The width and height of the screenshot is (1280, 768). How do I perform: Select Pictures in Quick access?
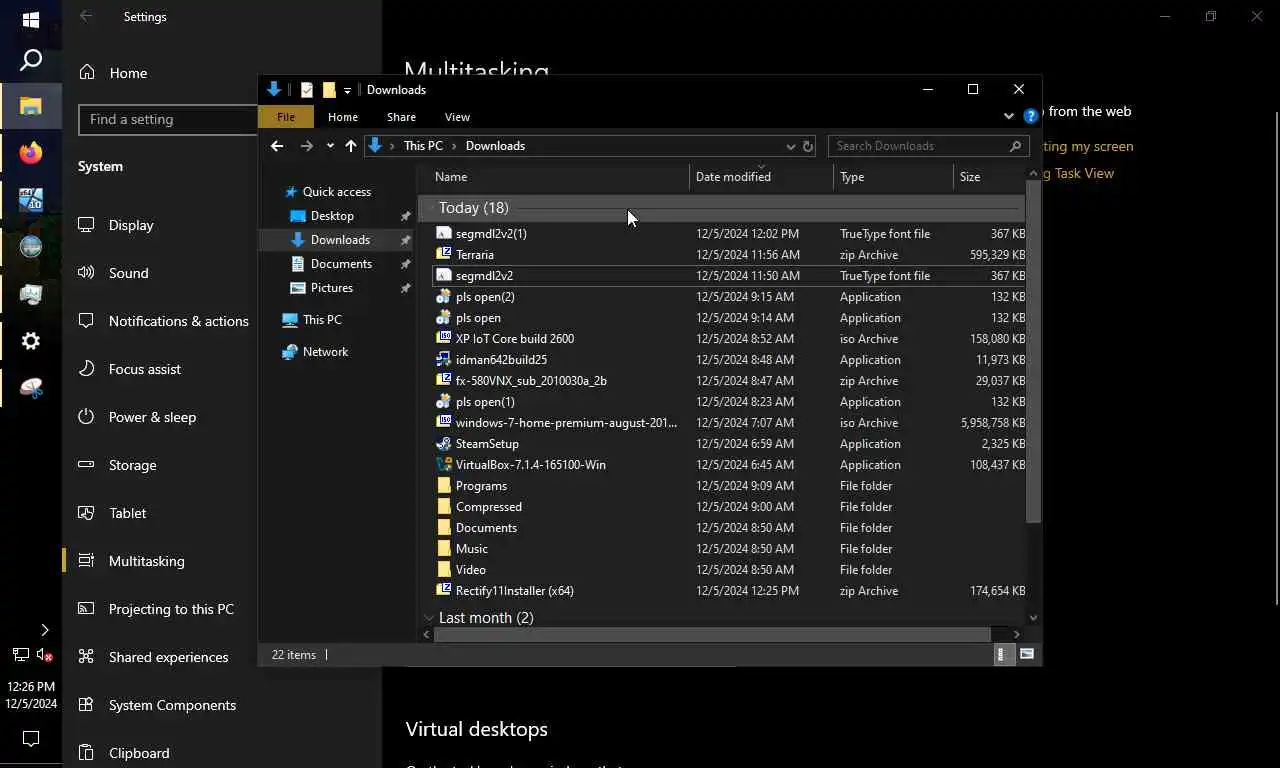pos(333,288)
